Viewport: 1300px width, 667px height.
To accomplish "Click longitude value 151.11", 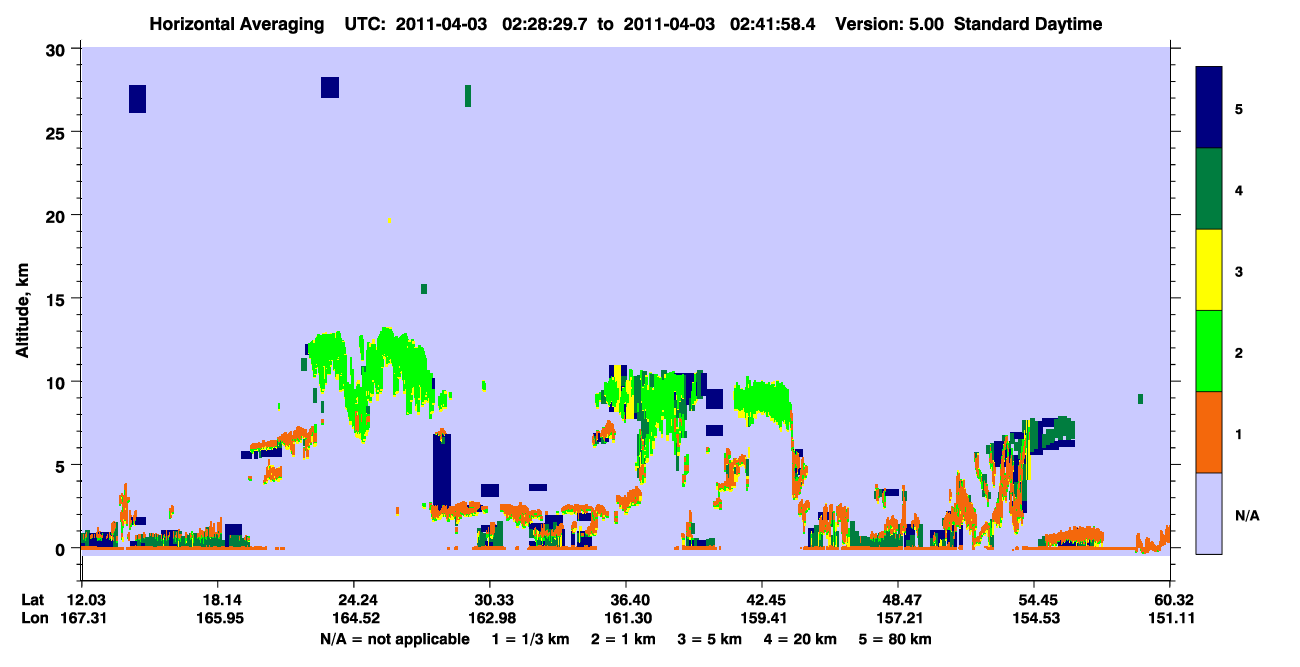I will coord(1170,619).
